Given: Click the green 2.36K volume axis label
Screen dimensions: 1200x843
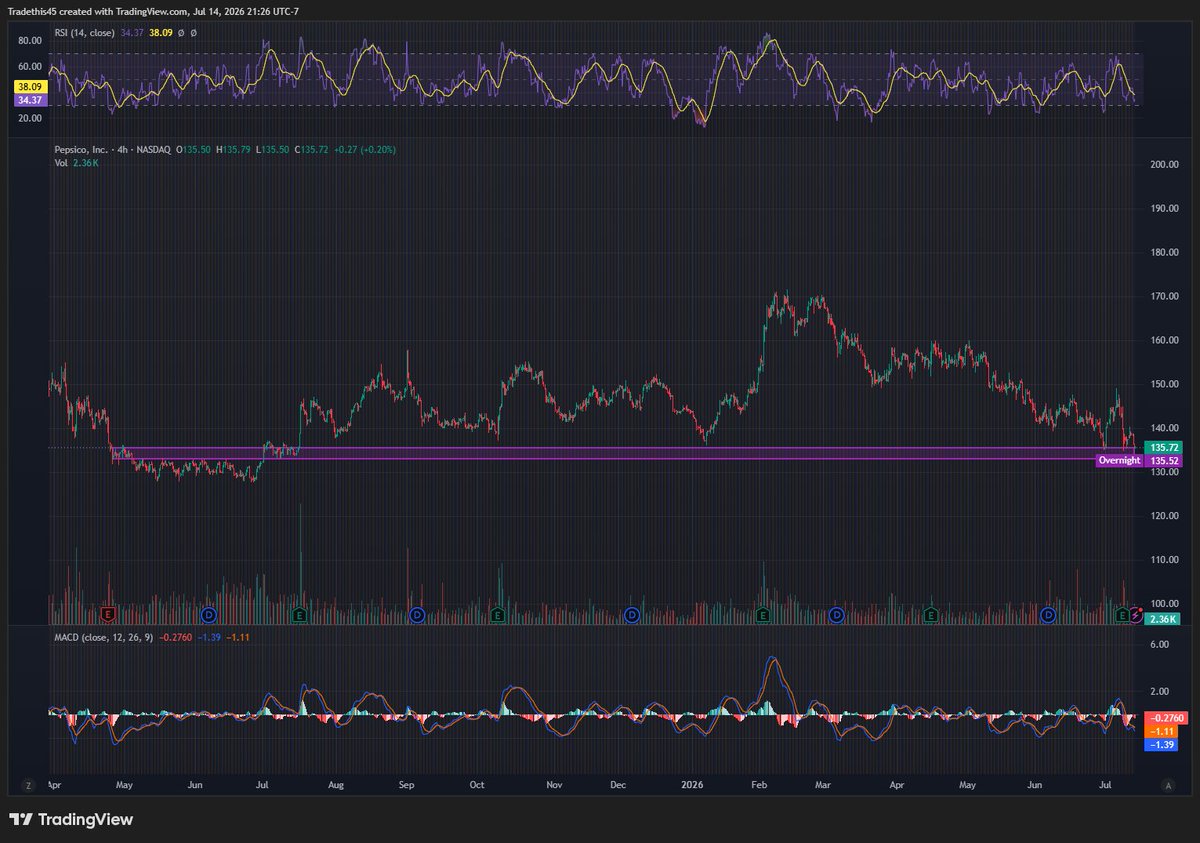Looking at the screenshot, I should click(1162, 619).
